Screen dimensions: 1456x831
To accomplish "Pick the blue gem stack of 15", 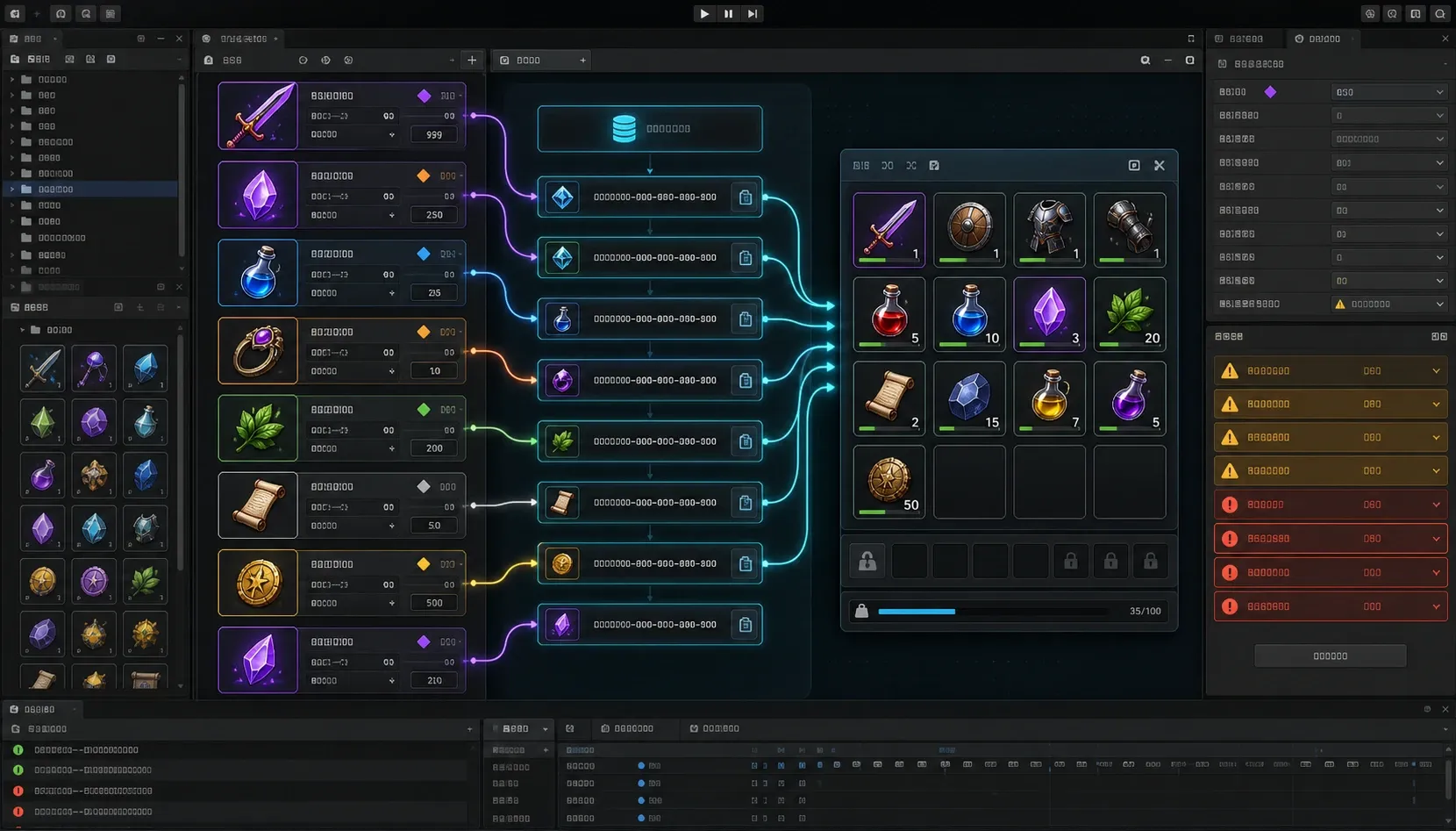I will click(x=969, y=398).
